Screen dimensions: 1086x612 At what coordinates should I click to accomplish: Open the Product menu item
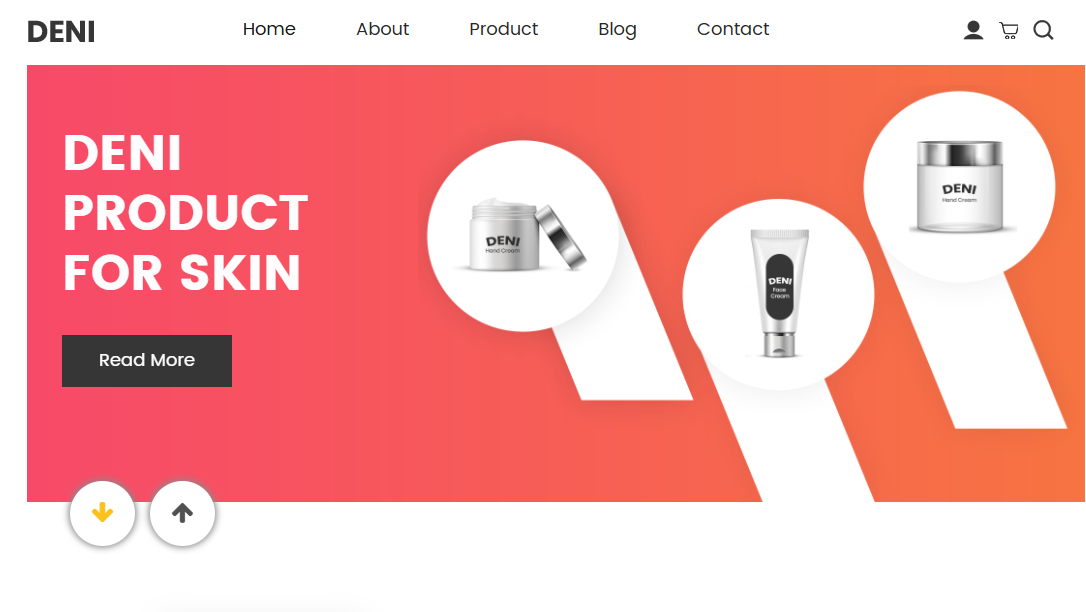coord(504,29)
